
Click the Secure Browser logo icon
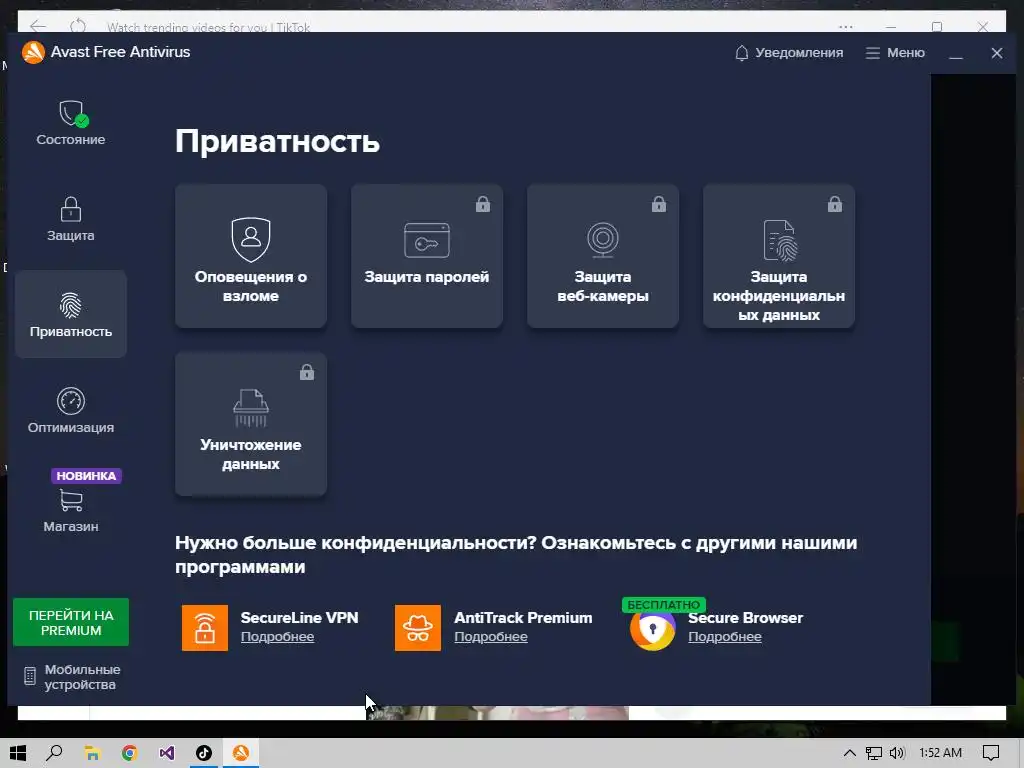pos(652,629)
